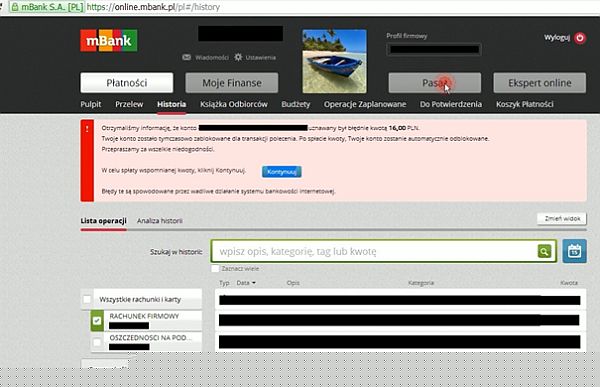
Task: Switch to Lista operacji tab
Action: pyautogui.click(x=103, y=221)
